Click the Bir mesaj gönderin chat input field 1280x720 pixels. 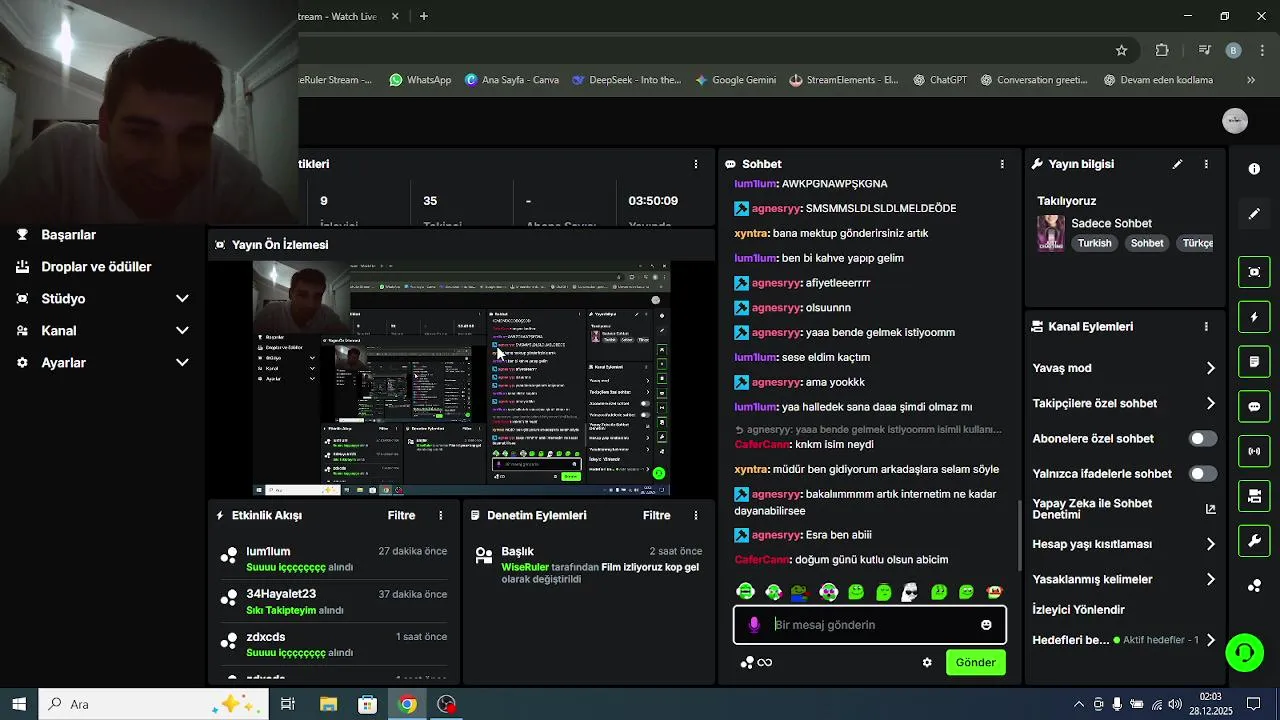point(872,625)
